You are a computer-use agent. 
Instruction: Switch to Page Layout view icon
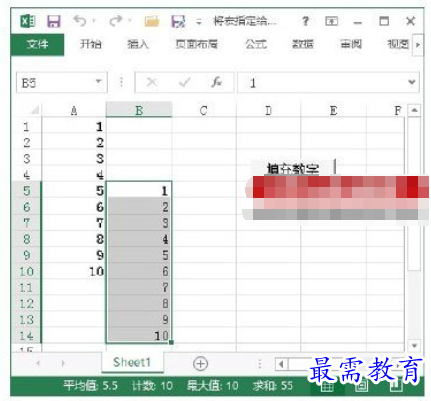click(361, 386)
